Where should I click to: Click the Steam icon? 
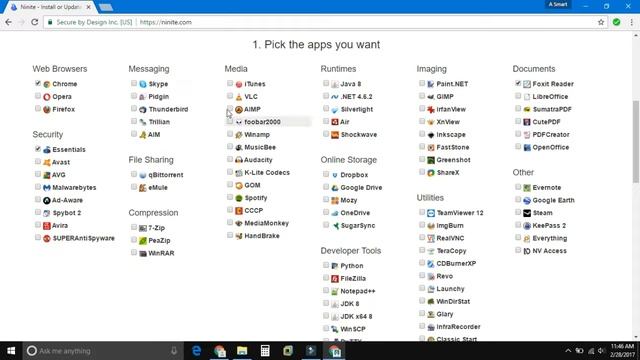tap(527, 213)
